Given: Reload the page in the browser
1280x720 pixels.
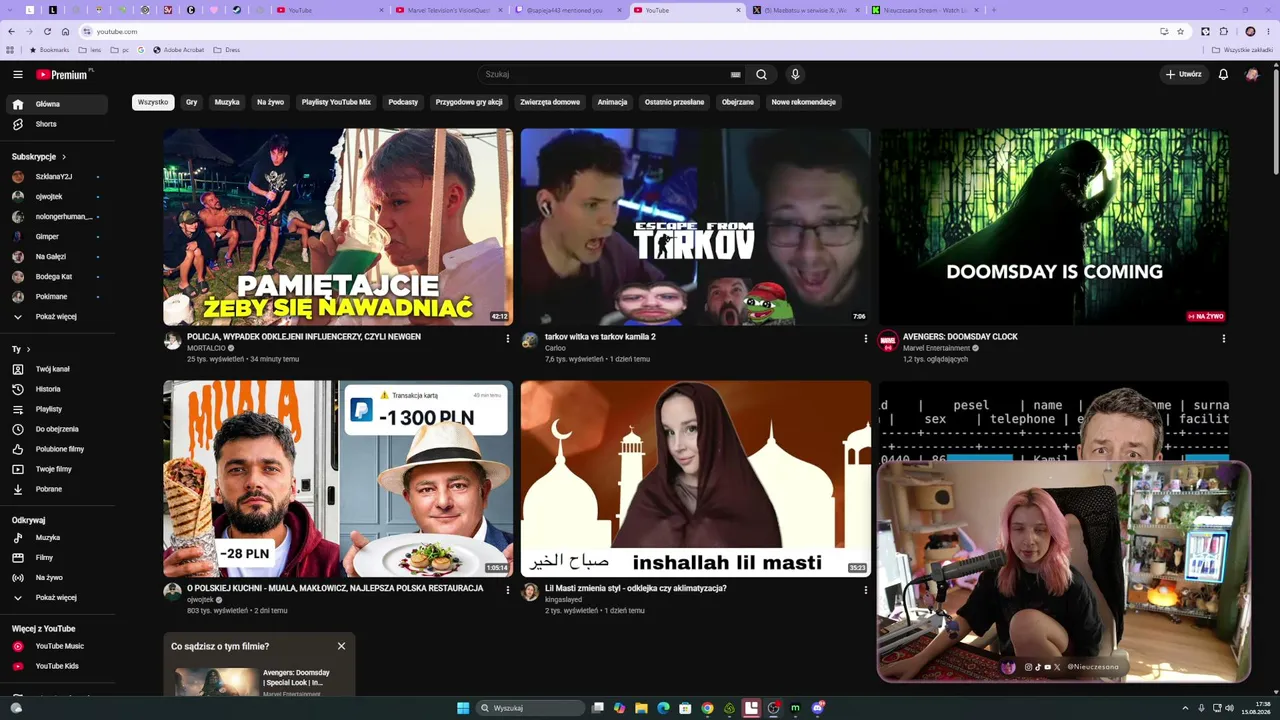Looking at the screenshot, I should (x=47, y=31).
